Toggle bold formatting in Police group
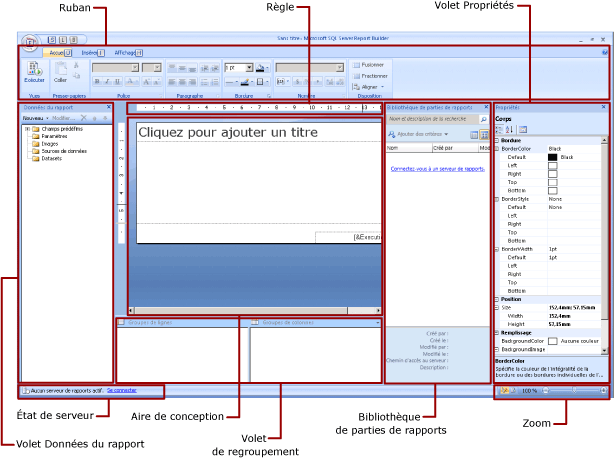This screenshot has height=458, width=614. coord(97,81)
